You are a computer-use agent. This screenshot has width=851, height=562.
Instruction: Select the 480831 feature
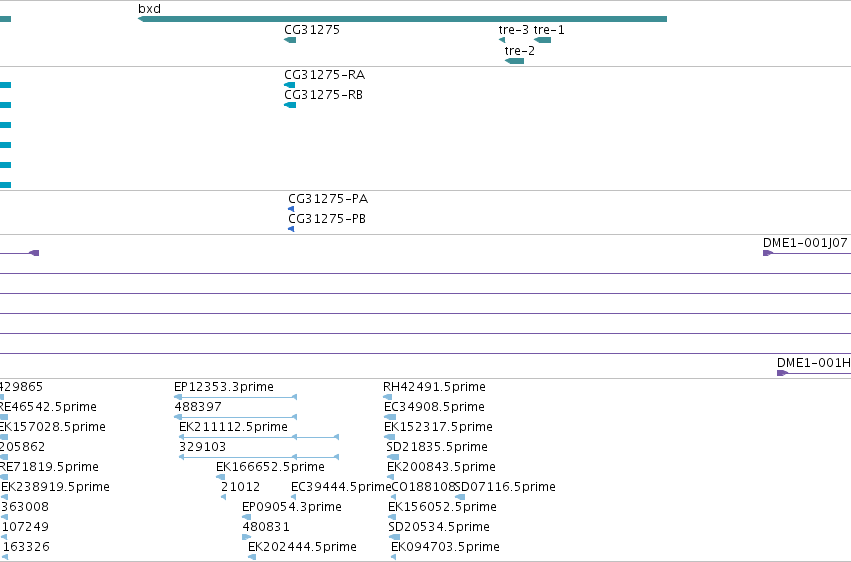pos(246,537)
